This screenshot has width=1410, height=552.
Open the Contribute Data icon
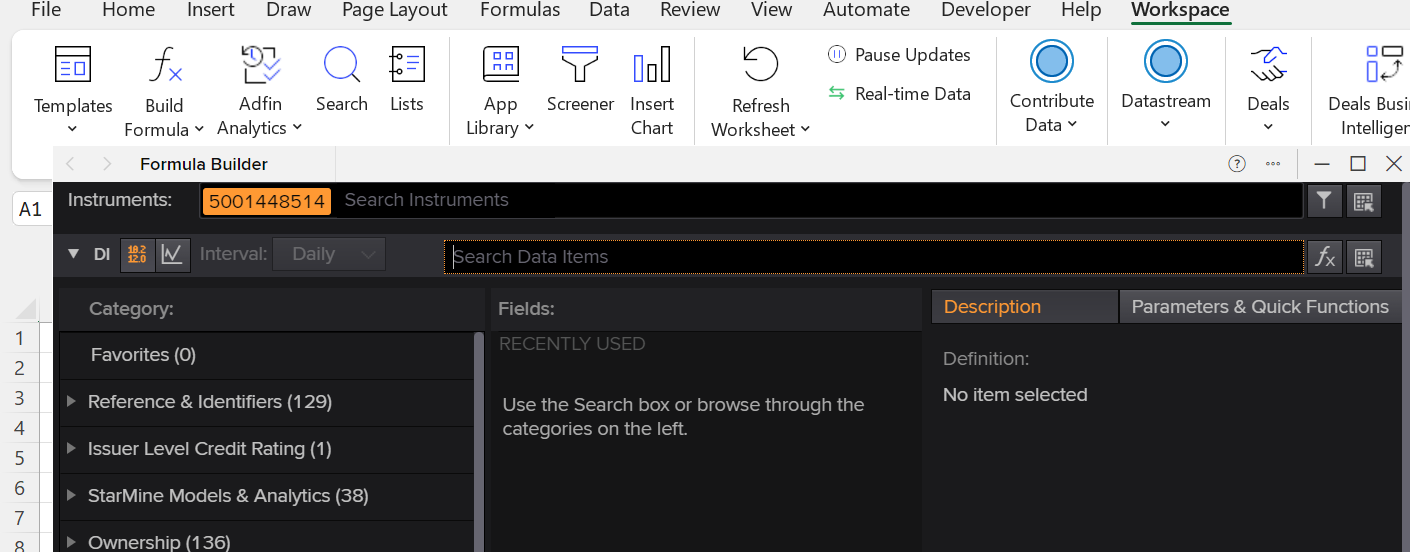[x=1051, y=62]
